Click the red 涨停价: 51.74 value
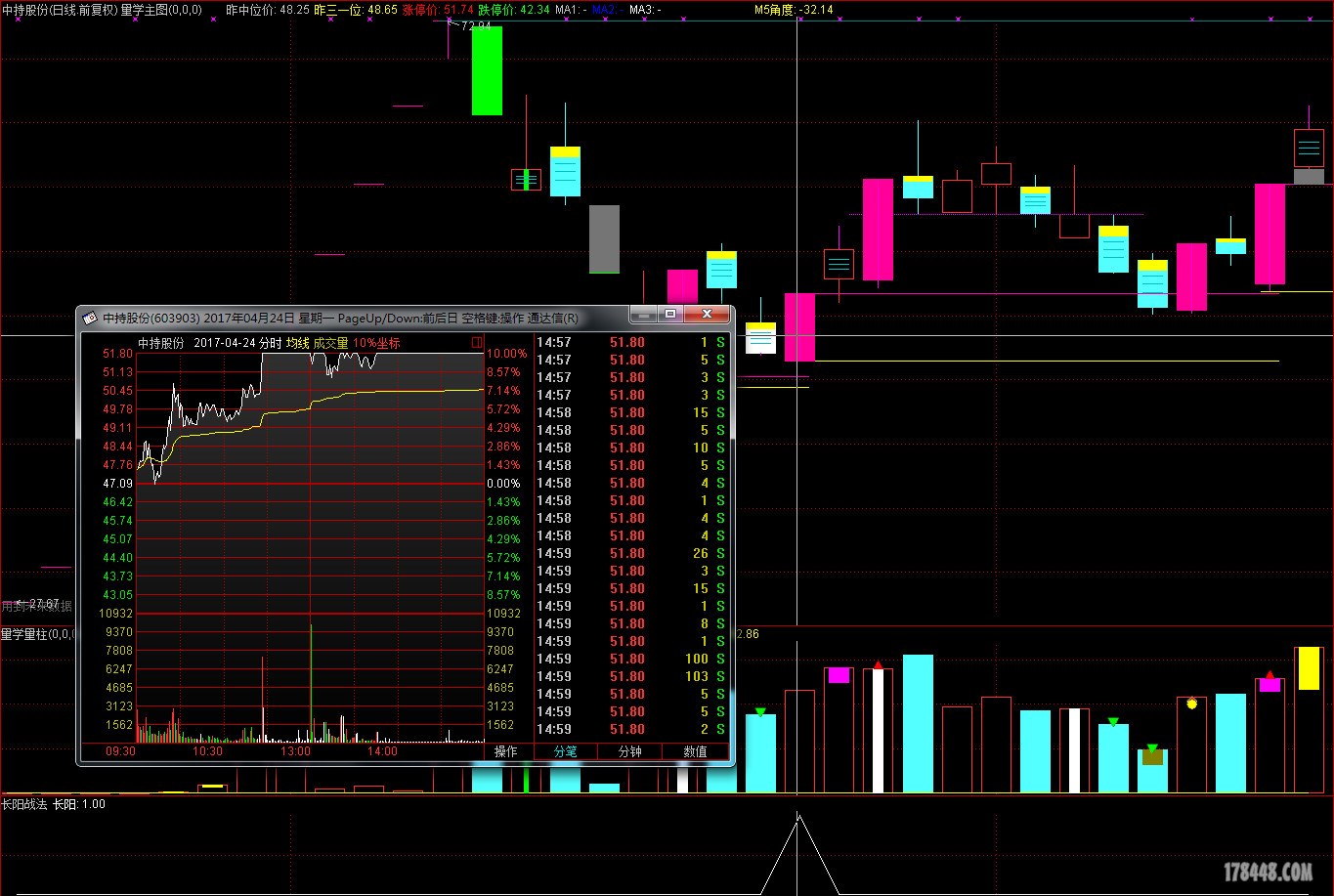 click(438, 10)
